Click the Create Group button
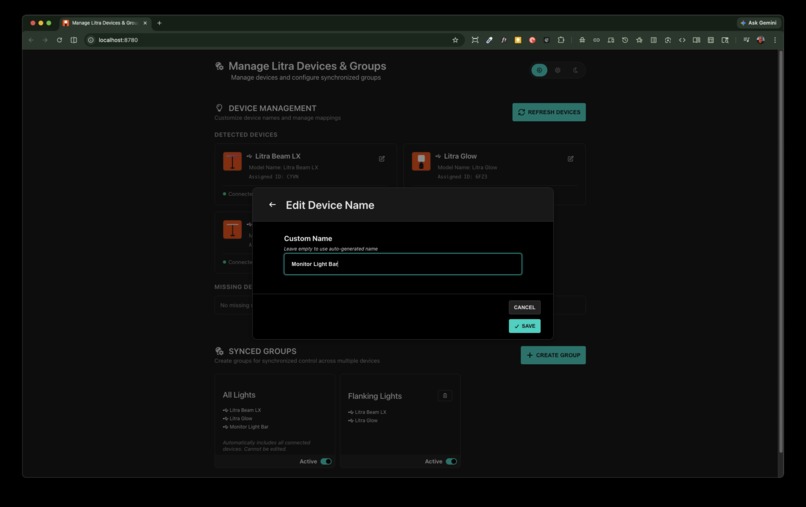This screenshot has width=806, height=507. point(553,355)
